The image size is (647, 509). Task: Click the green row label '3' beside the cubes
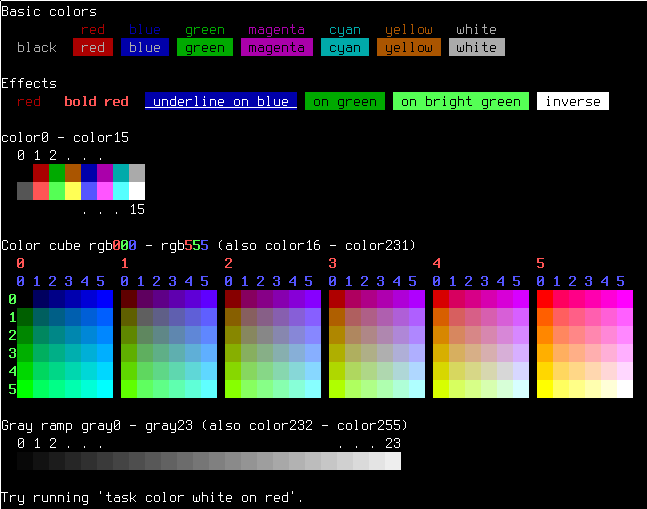point(12,353)
